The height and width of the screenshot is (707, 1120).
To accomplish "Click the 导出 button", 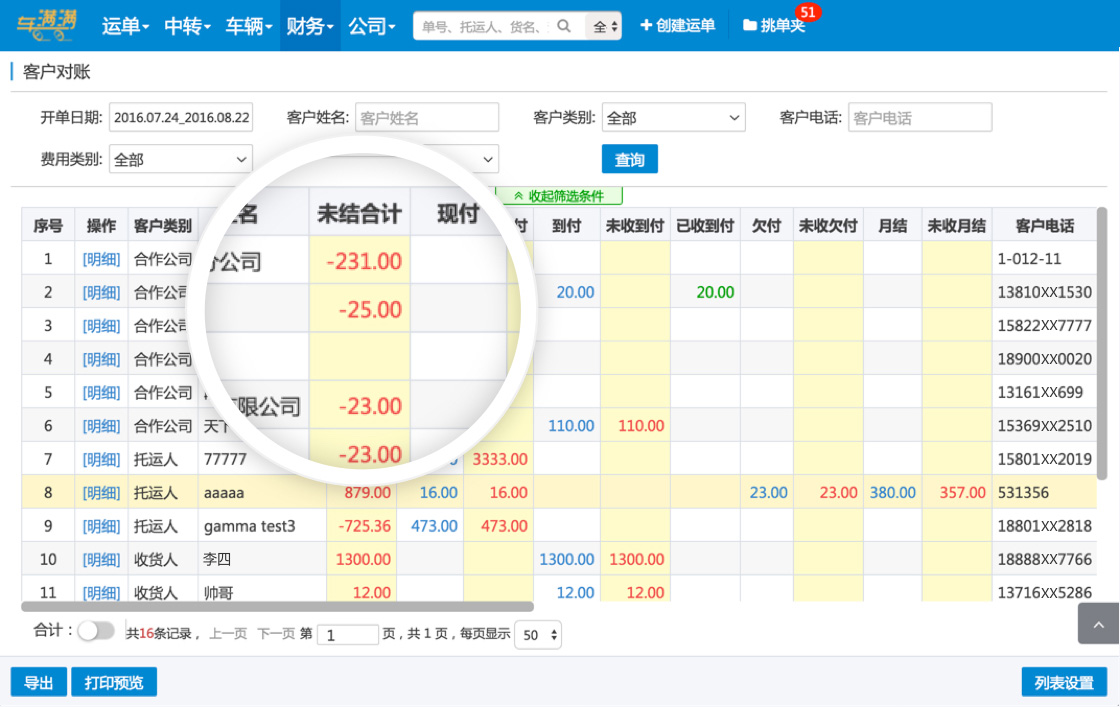I will click(x=39, y=683).
